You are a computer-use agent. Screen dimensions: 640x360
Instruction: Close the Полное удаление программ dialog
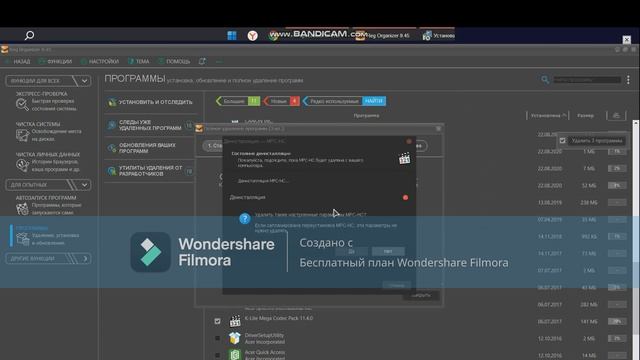coord(438,129)
